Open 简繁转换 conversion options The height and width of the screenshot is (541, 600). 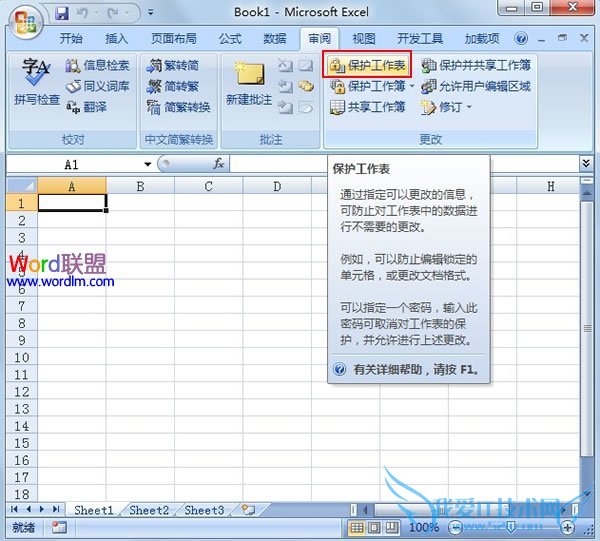click(178, 107)
